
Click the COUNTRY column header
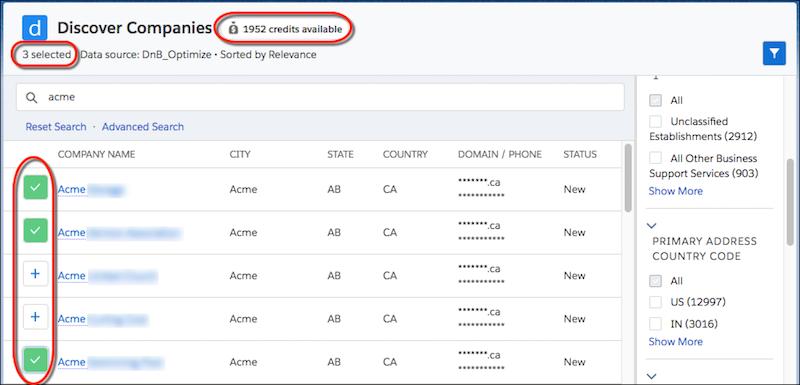pos(405,155)
